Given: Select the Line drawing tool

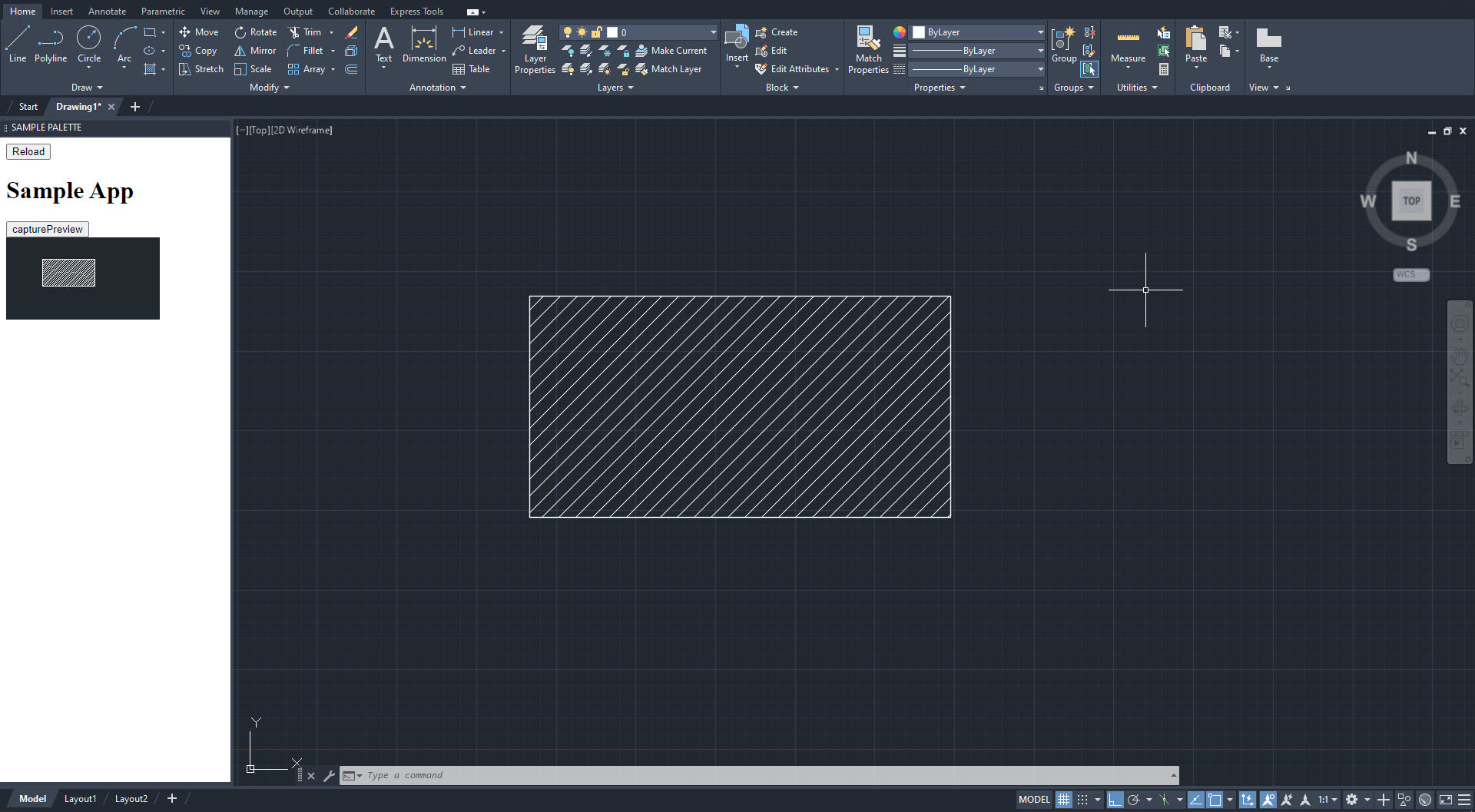Looking at the screenshot, I should click(18, 44).
